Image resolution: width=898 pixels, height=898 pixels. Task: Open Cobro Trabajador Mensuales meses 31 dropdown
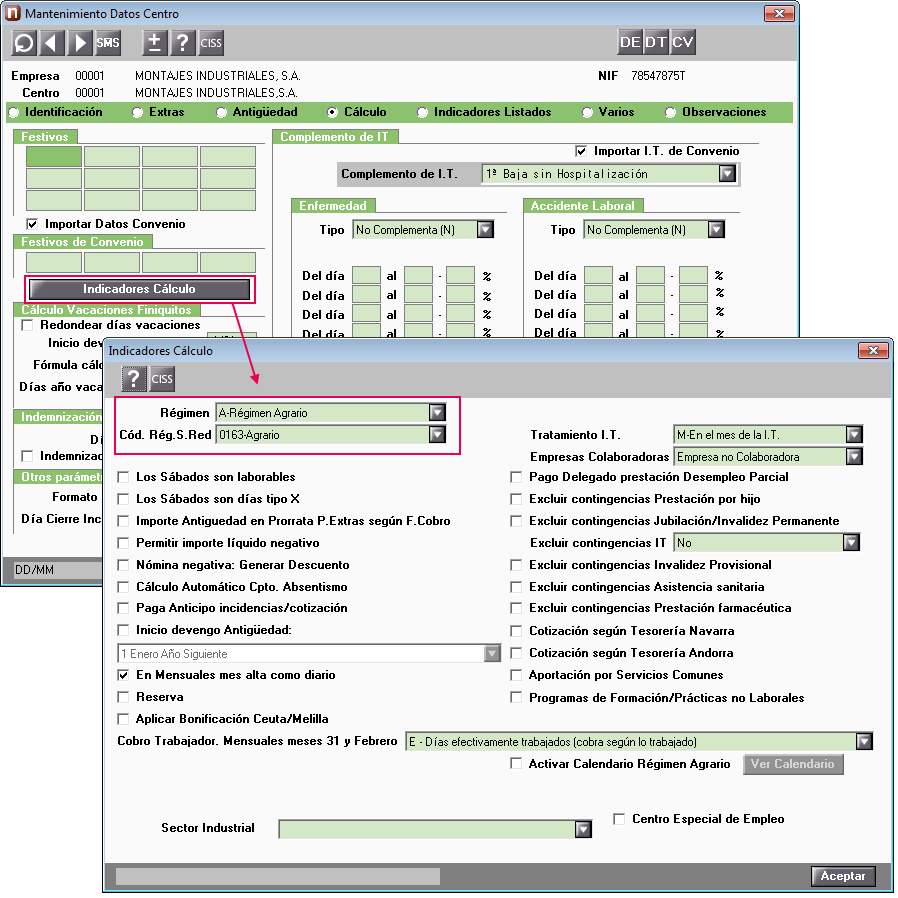[864, 742]
